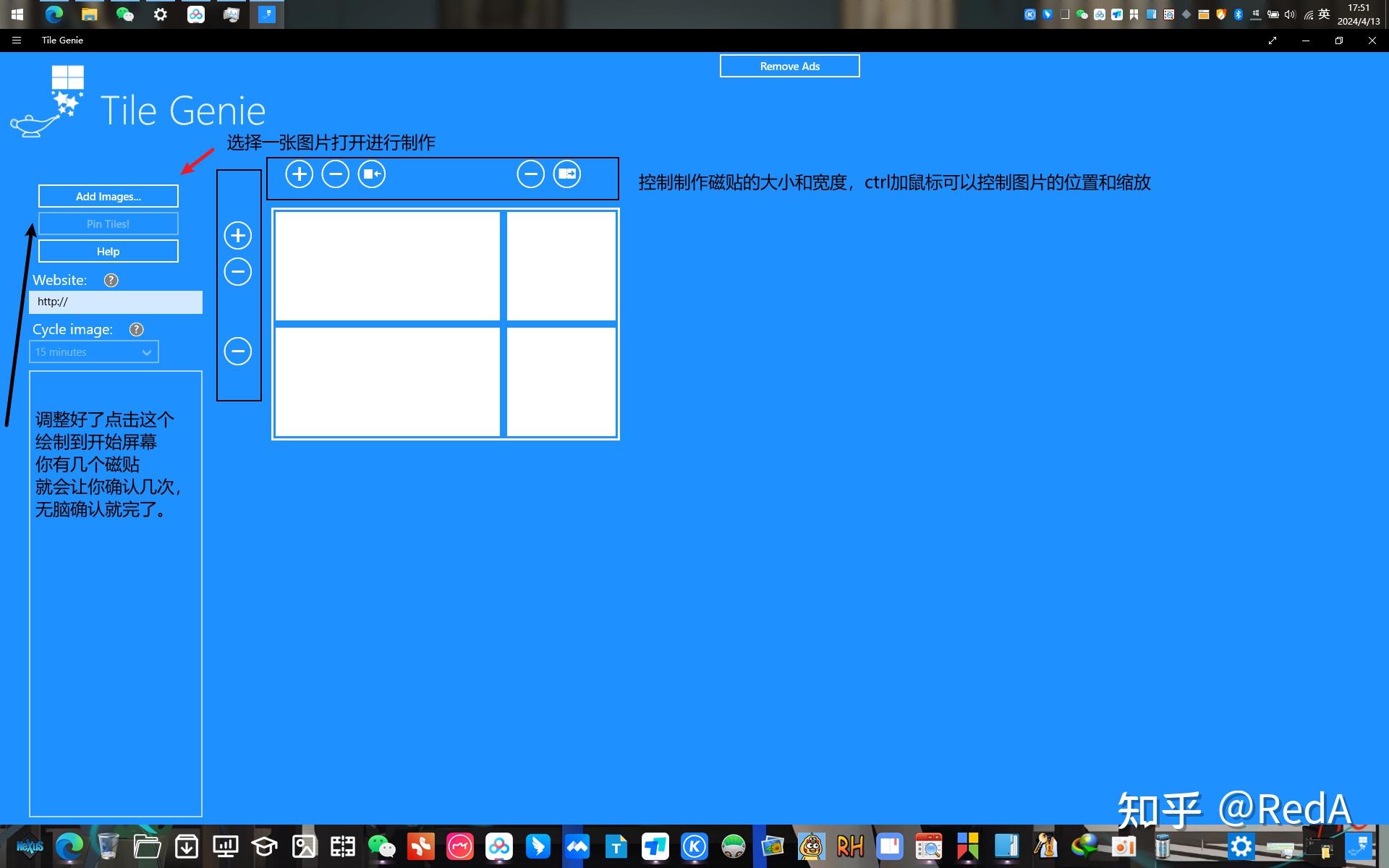Open the help tooltip next to Cycle image
1389x868 pixels.
coord(136,330)
